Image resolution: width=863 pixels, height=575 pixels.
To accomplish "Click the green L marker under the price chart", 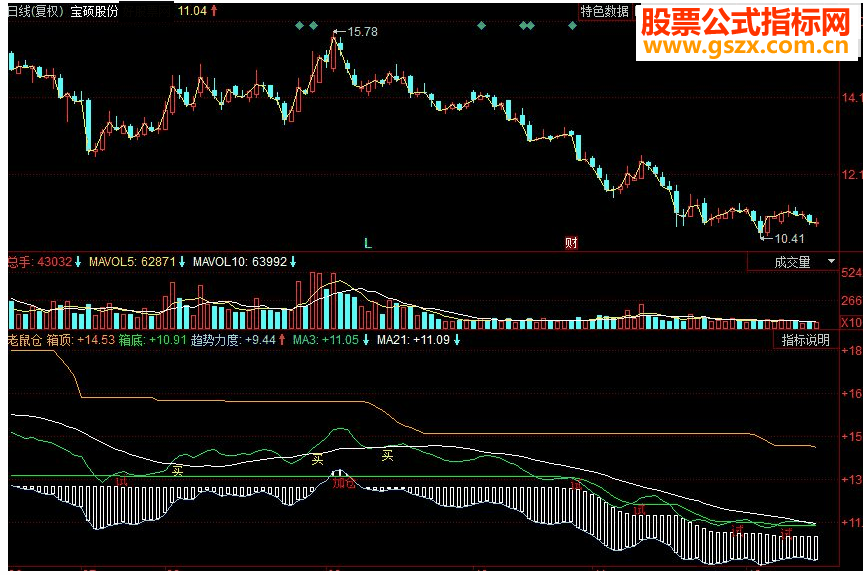I will pos(368,243).
